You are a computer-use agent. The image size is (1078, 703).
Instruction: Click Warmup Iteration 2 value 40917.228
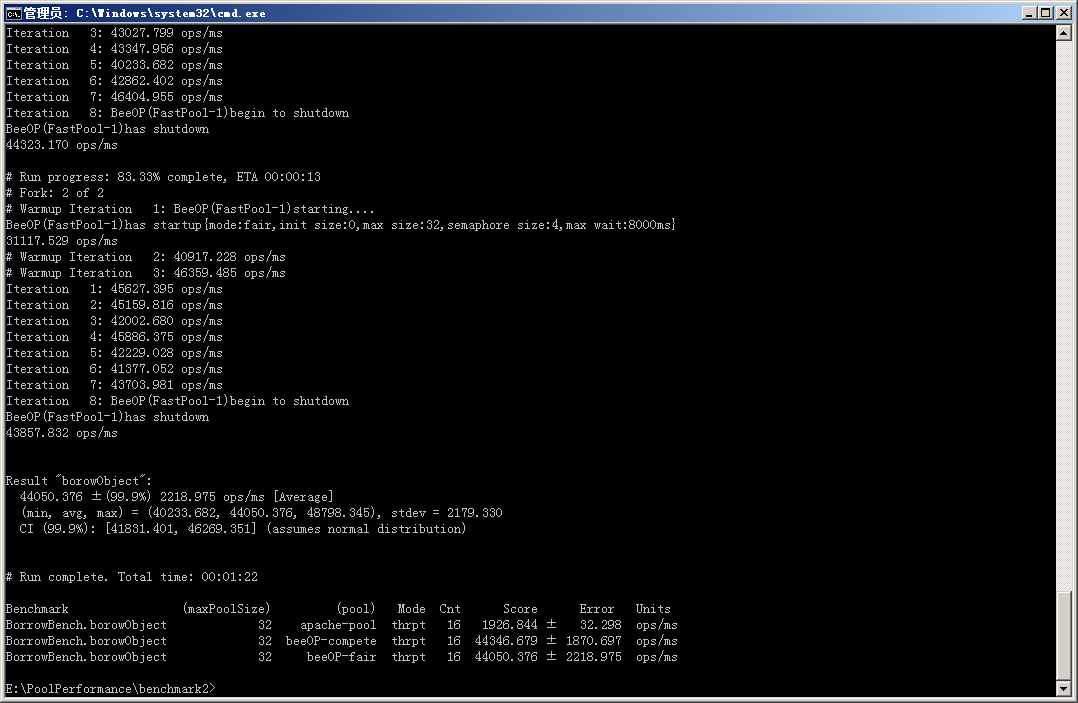click(205, 256)
